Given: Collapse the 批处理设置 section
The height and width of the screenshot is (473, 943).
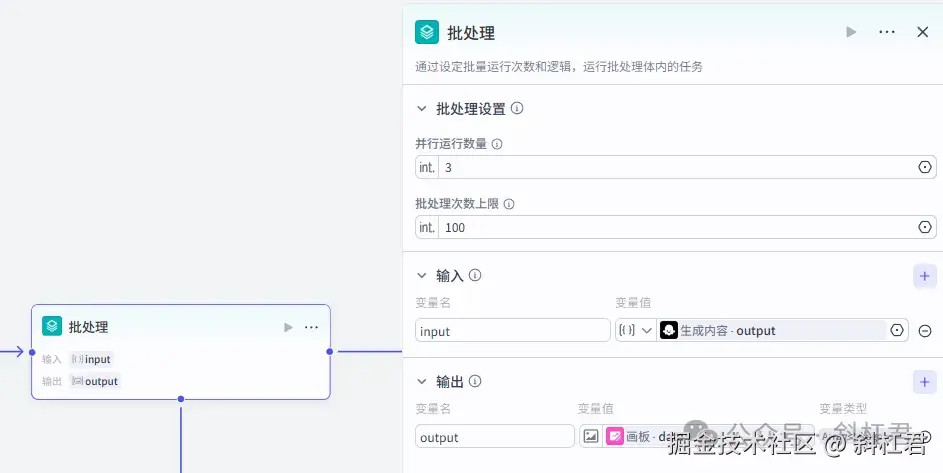Looking at the screenshot, I should pyautogui.click(x=422, y=109).
